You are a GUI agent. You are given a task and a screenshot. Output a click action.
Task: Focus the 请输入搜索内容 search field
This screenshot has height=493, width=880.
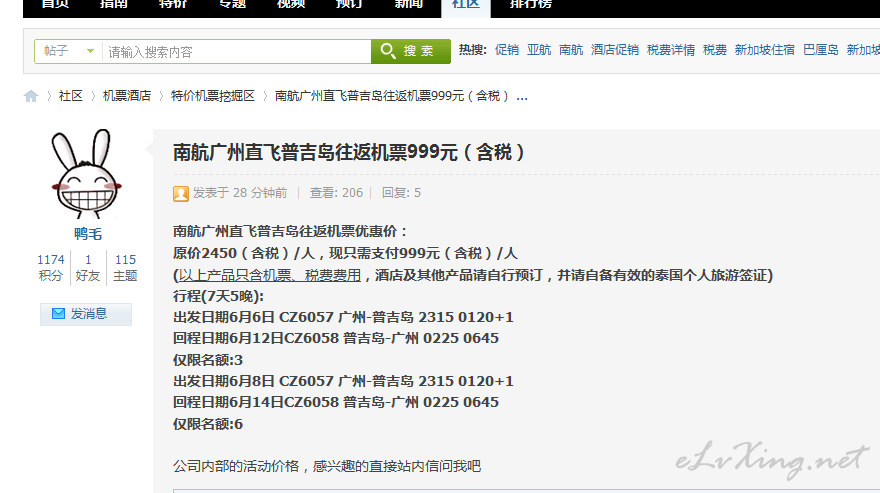coord(235,51)
